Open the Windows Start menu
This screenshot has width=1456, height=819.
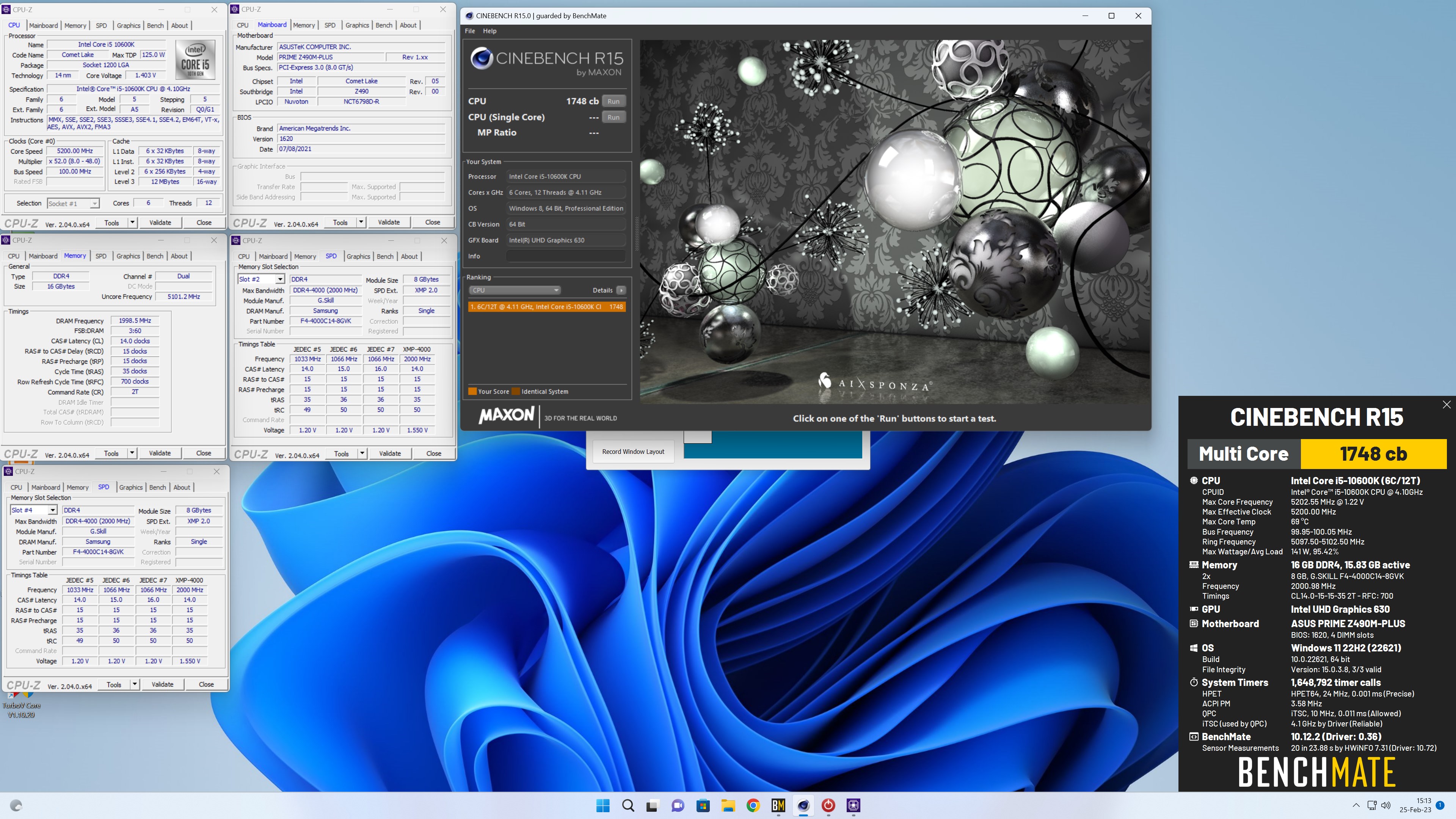[602, 805]
